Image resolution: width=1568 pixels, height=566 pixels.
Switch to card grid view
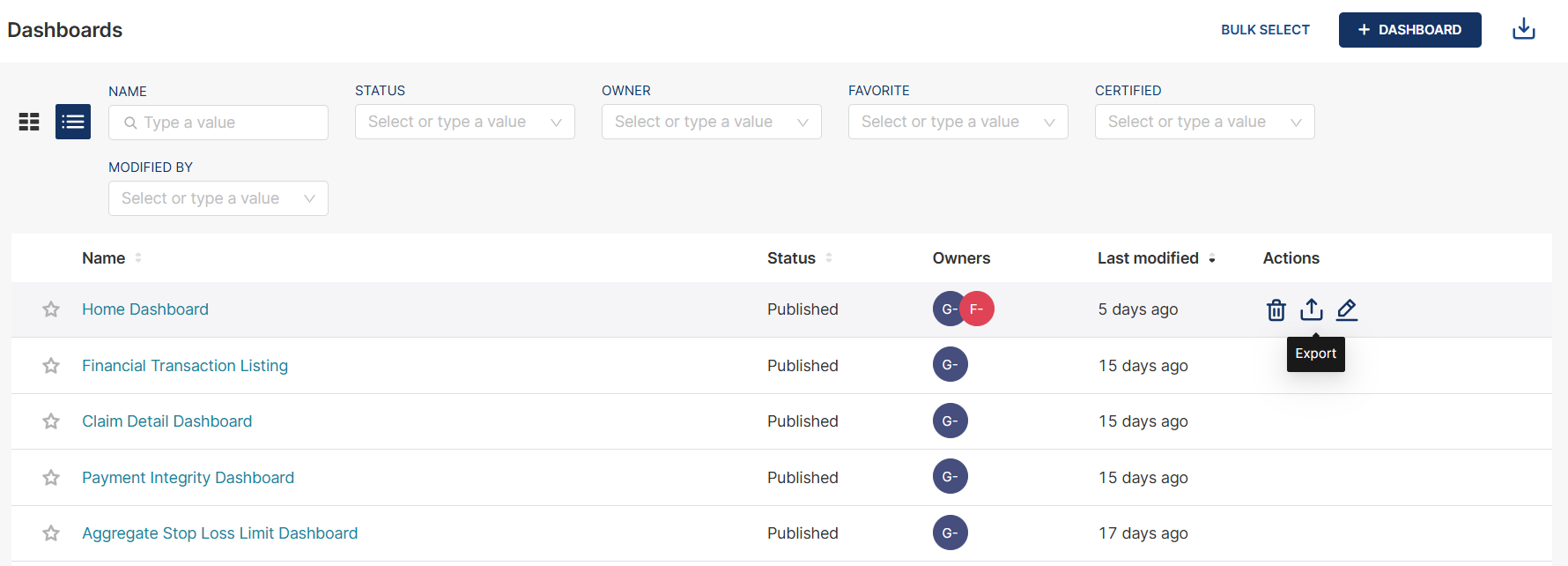[29, 122]
